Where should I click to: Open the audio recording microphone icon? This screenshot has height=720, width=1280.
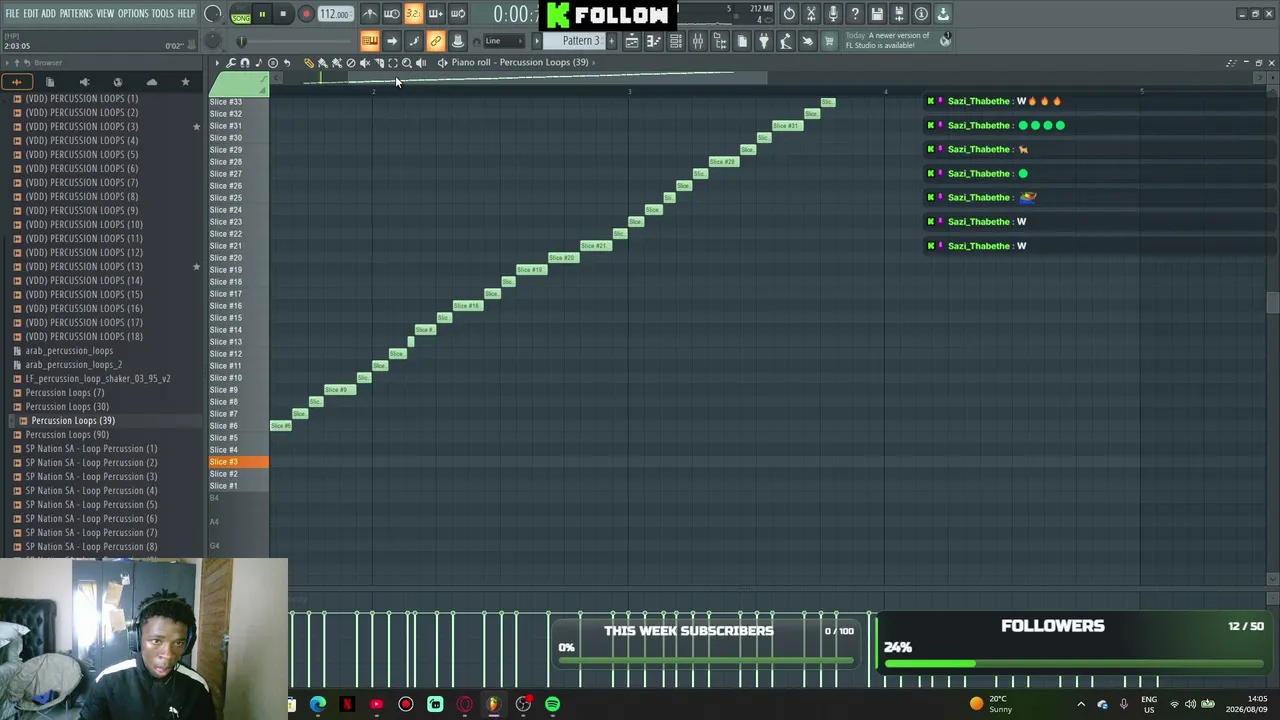[x=833, y=14]
